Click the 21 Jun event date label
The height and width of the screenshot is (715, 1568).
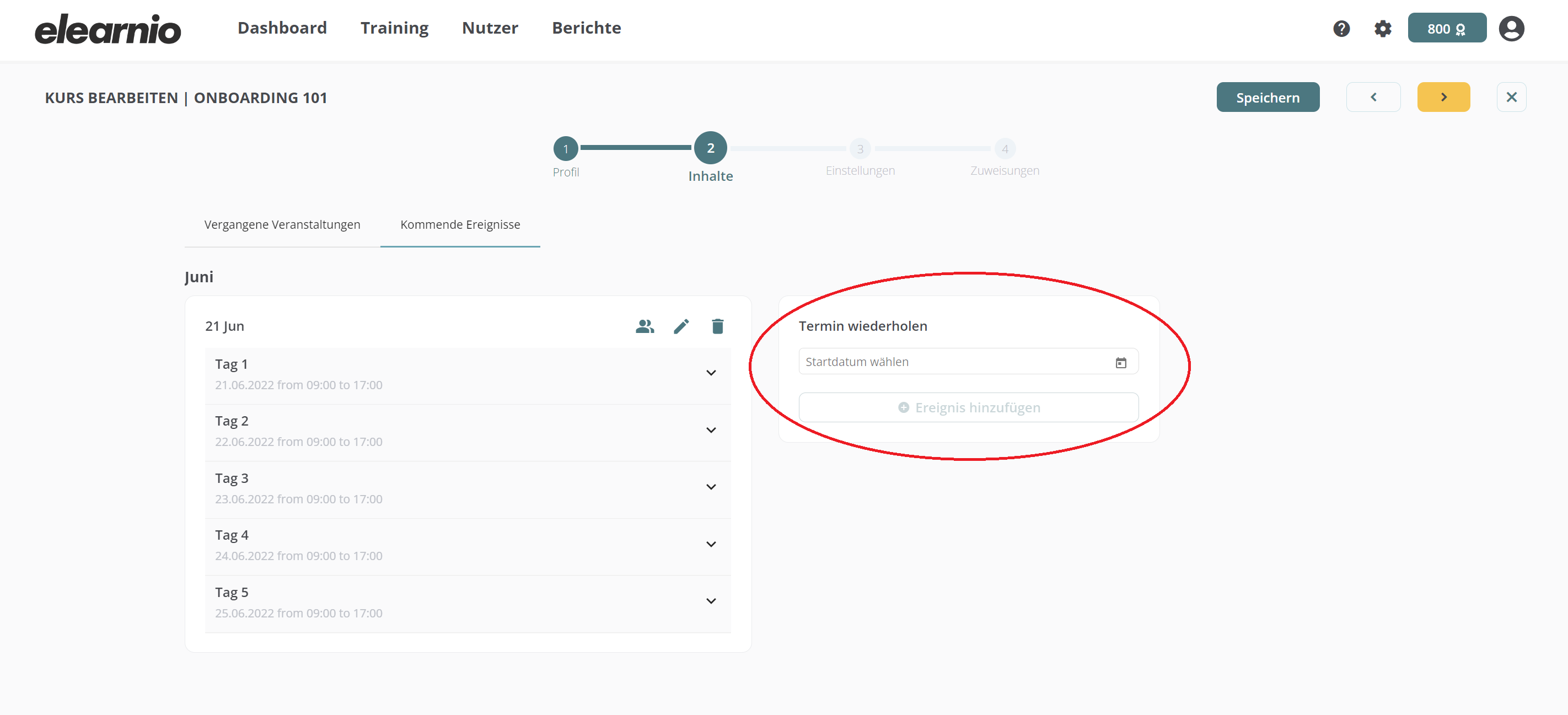point(224,326)
